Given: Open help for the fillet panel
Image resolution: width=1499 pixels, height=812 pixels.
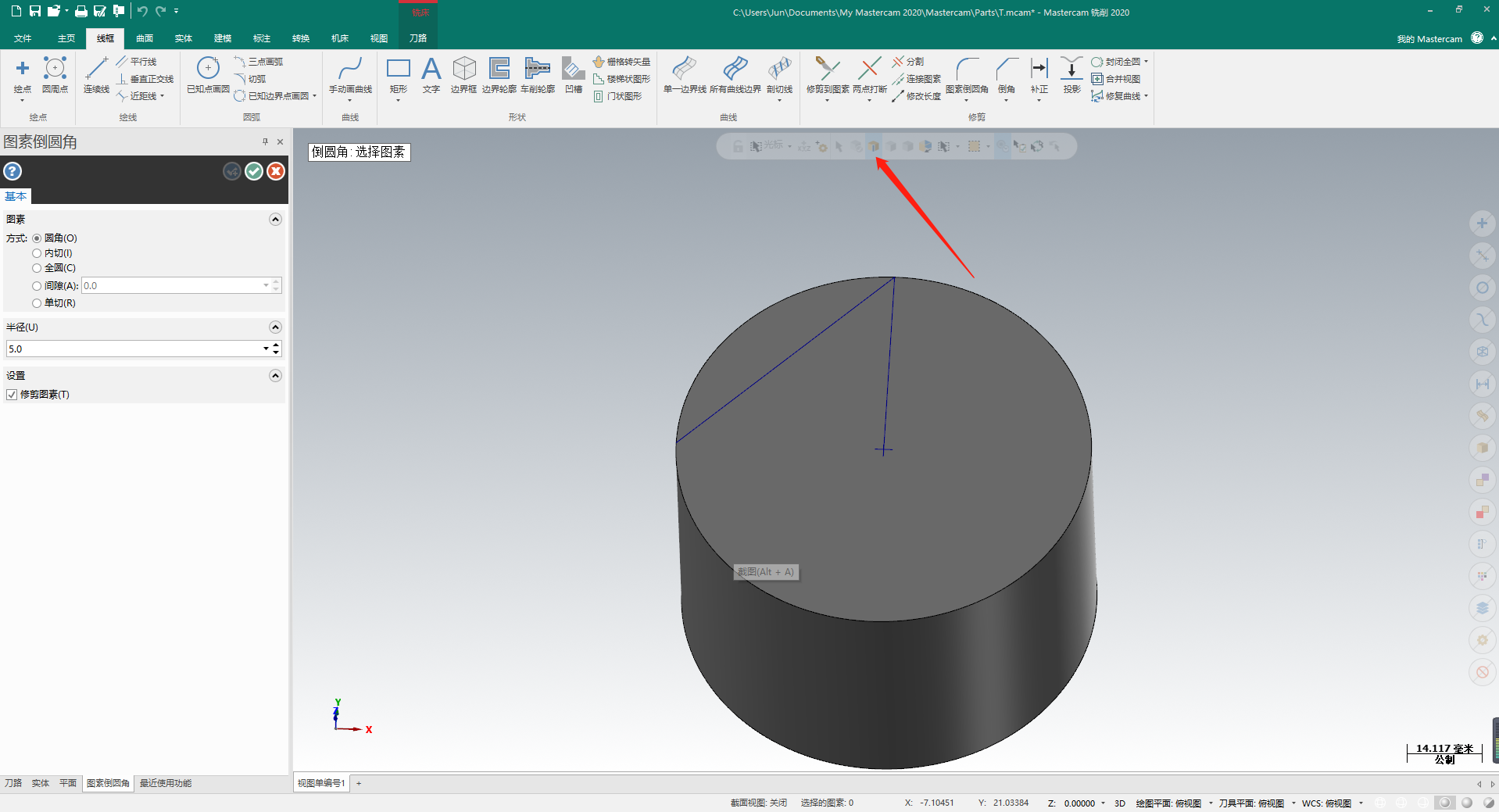Looking at the screenshot, I should coord(13,171).
